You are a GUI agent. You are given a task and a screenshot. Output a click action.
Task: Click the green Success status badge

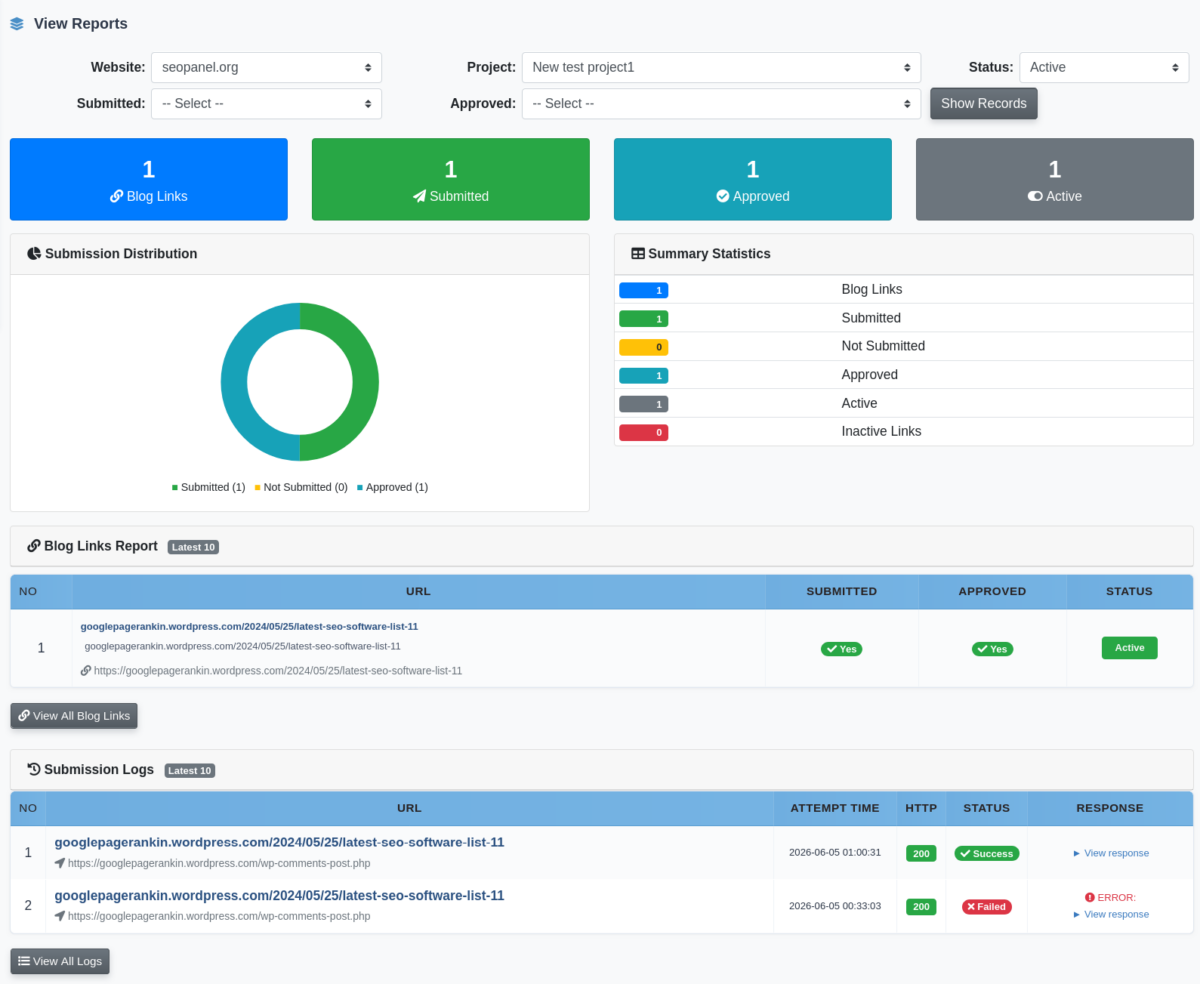(x=987, y=853)
